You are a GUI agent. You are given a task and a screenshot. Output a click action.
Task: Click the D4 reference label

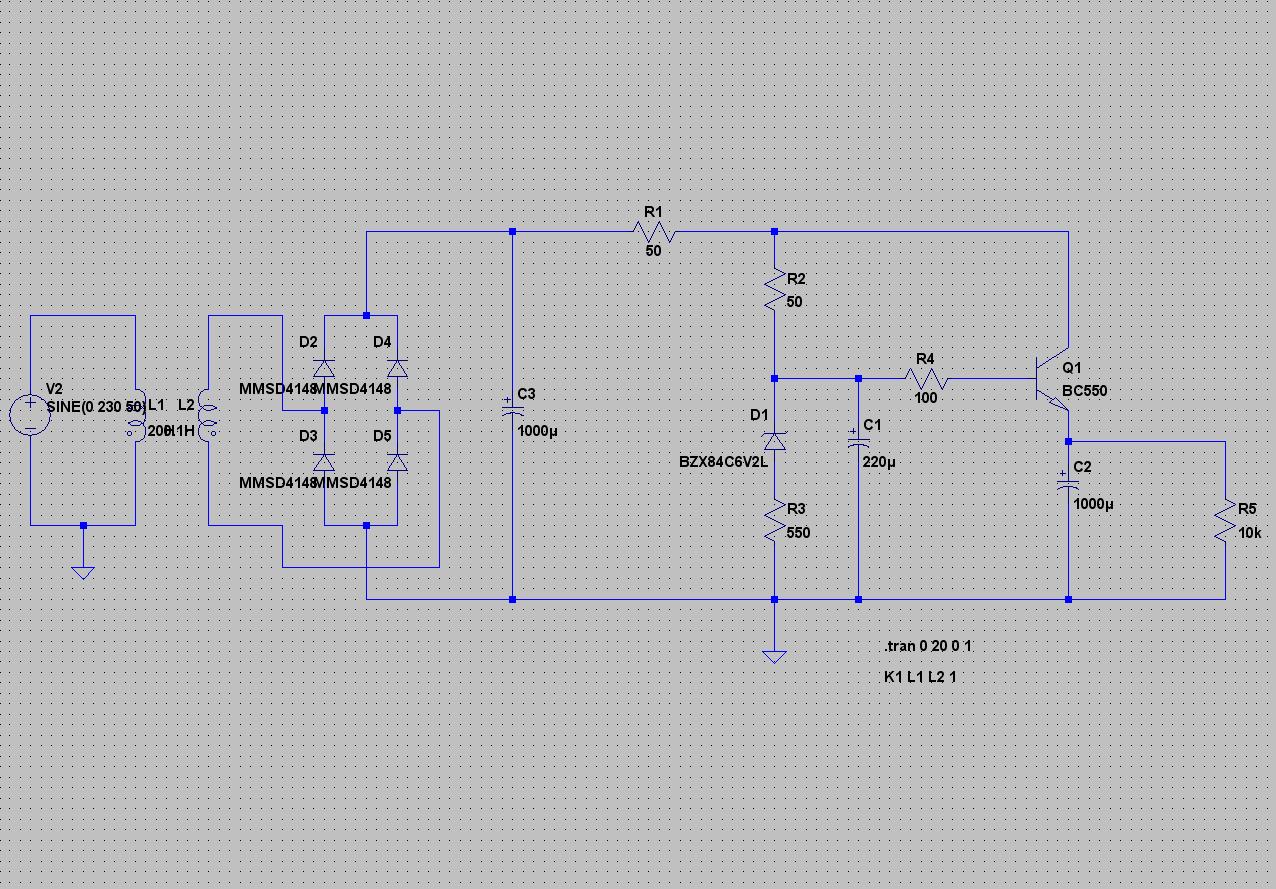point(382,342)
